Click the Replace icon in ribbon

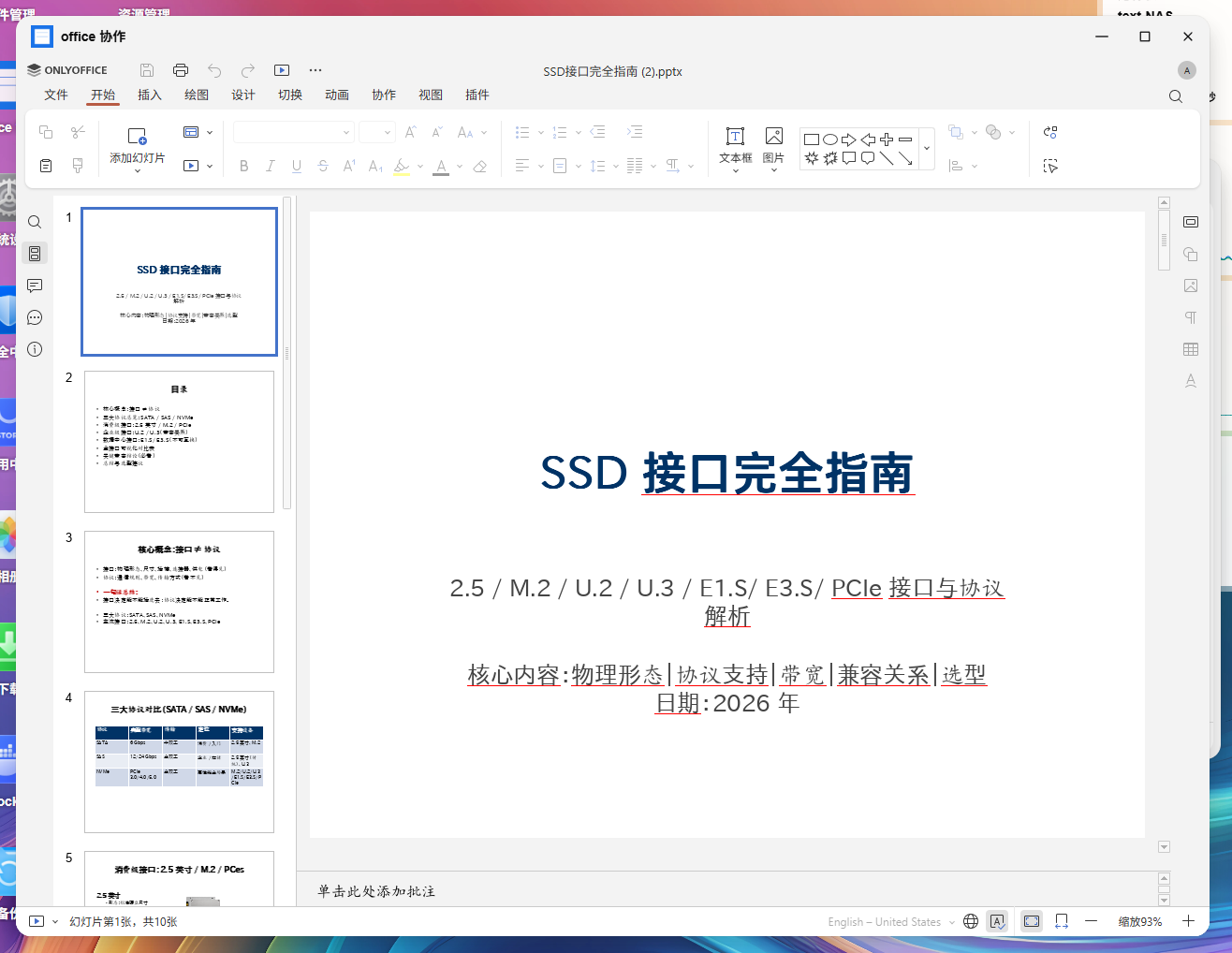[x=1050, y=132]
